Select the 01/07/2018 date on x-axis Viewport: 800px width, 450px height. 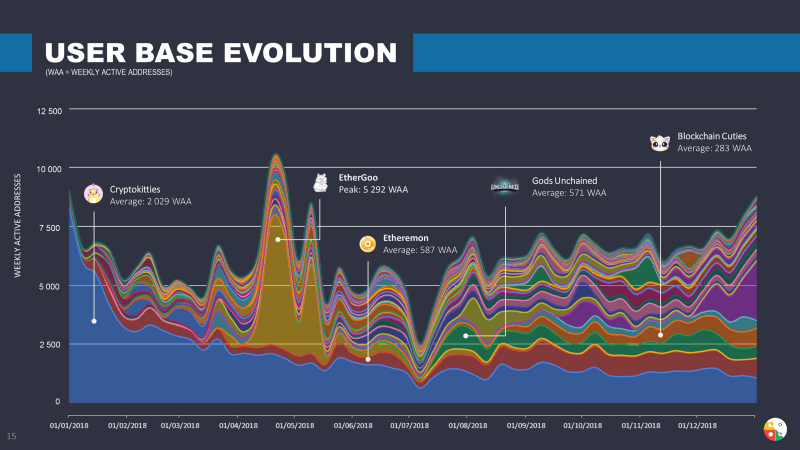408,425
